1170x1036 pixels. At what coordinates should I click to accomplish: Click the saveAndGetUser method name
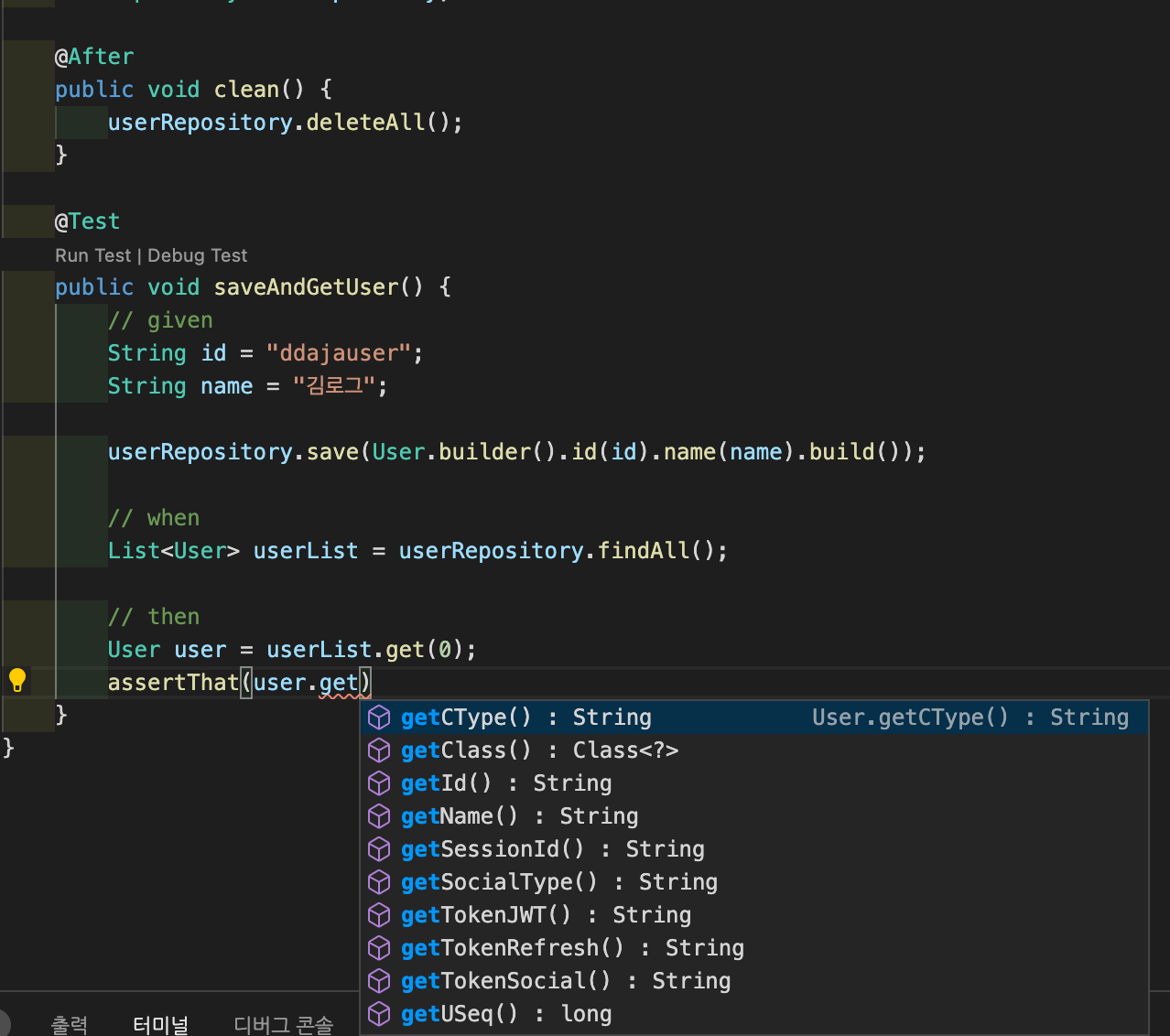[x=307, y=287]
